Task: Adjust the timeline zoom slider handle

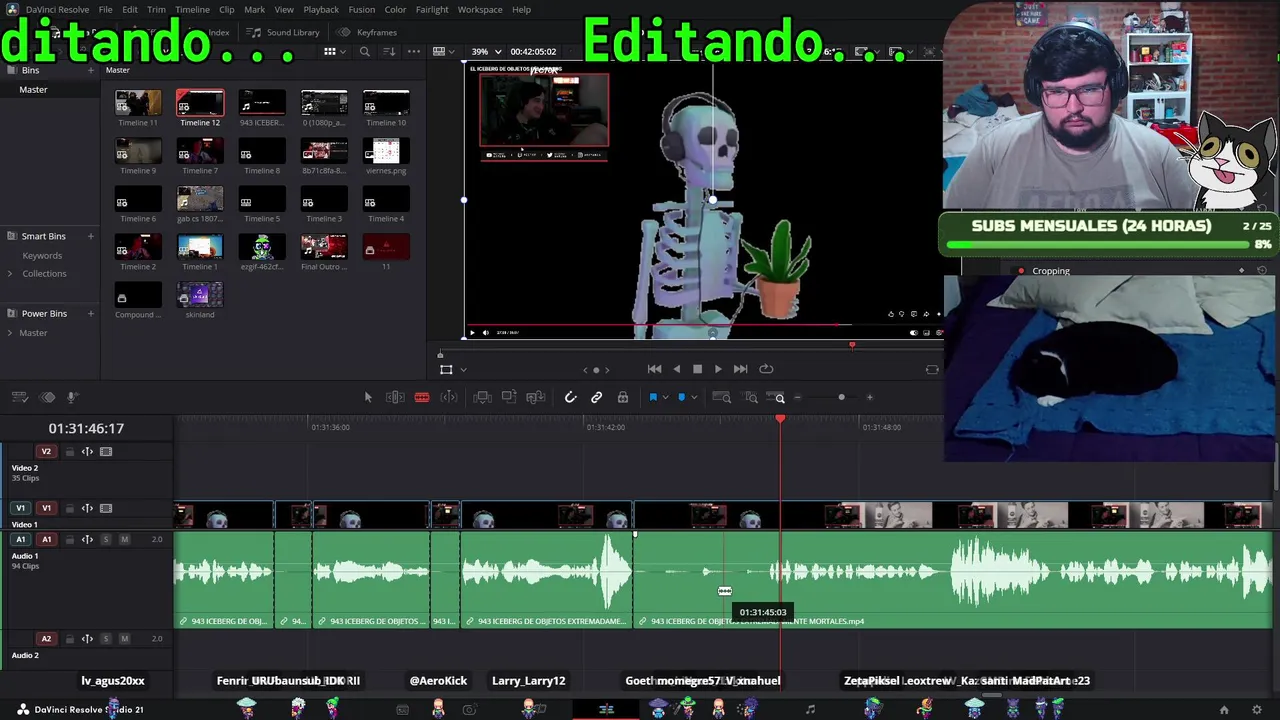Action: pos(841,398)
